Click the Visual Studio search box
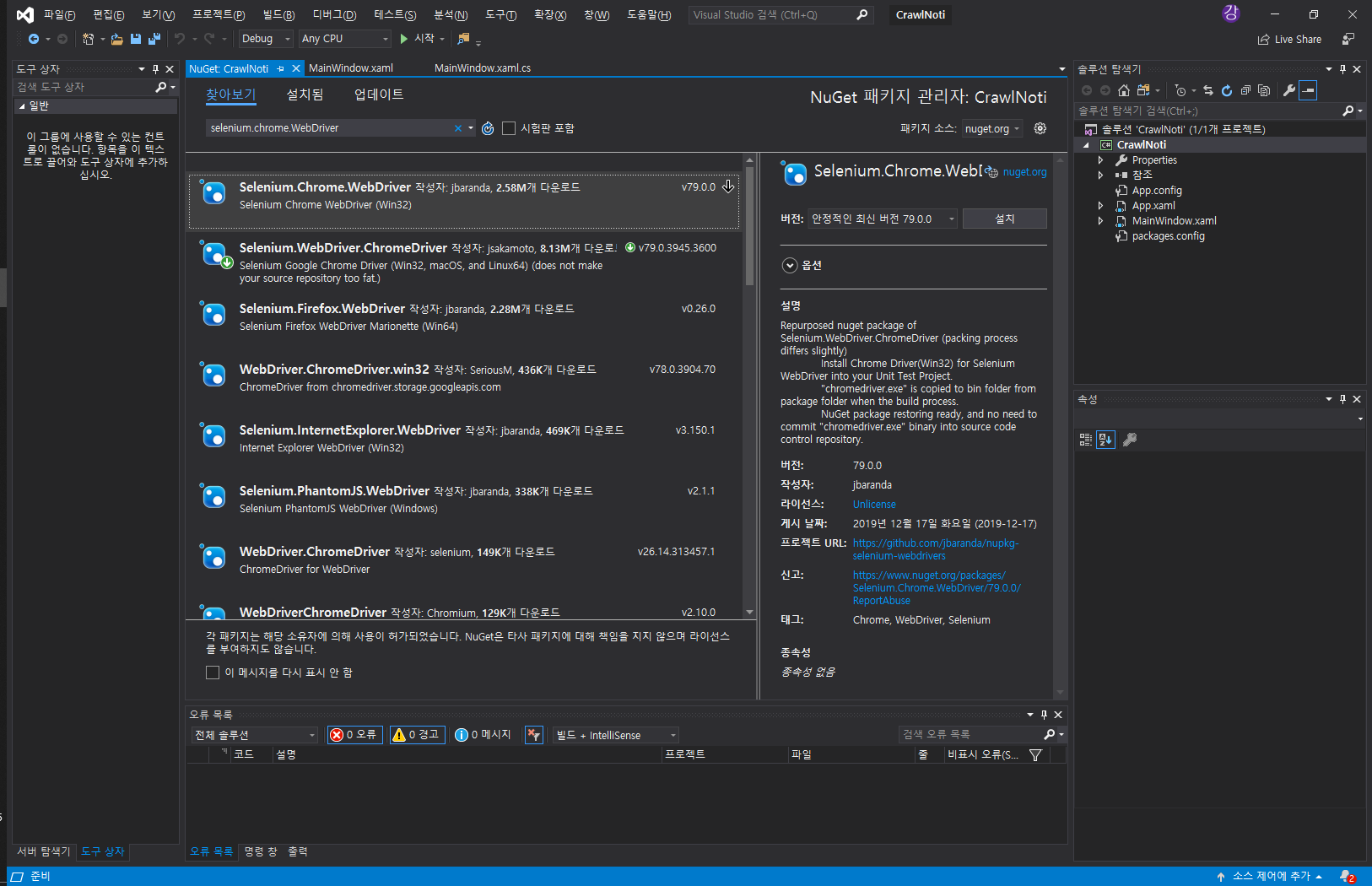Screen dimensions: 1372x886 781,15
